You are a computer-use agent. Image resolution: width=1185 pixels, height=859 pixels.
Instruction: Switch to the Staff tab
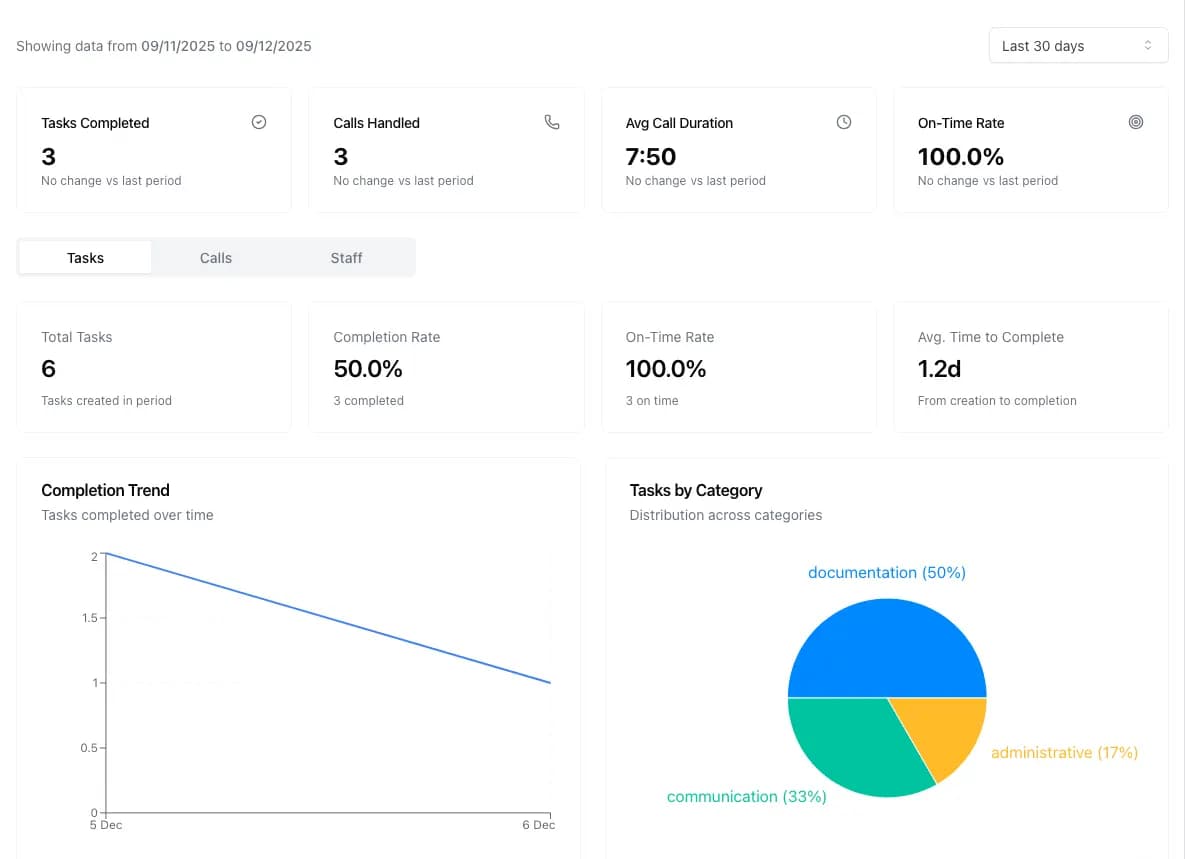point(346,257)
